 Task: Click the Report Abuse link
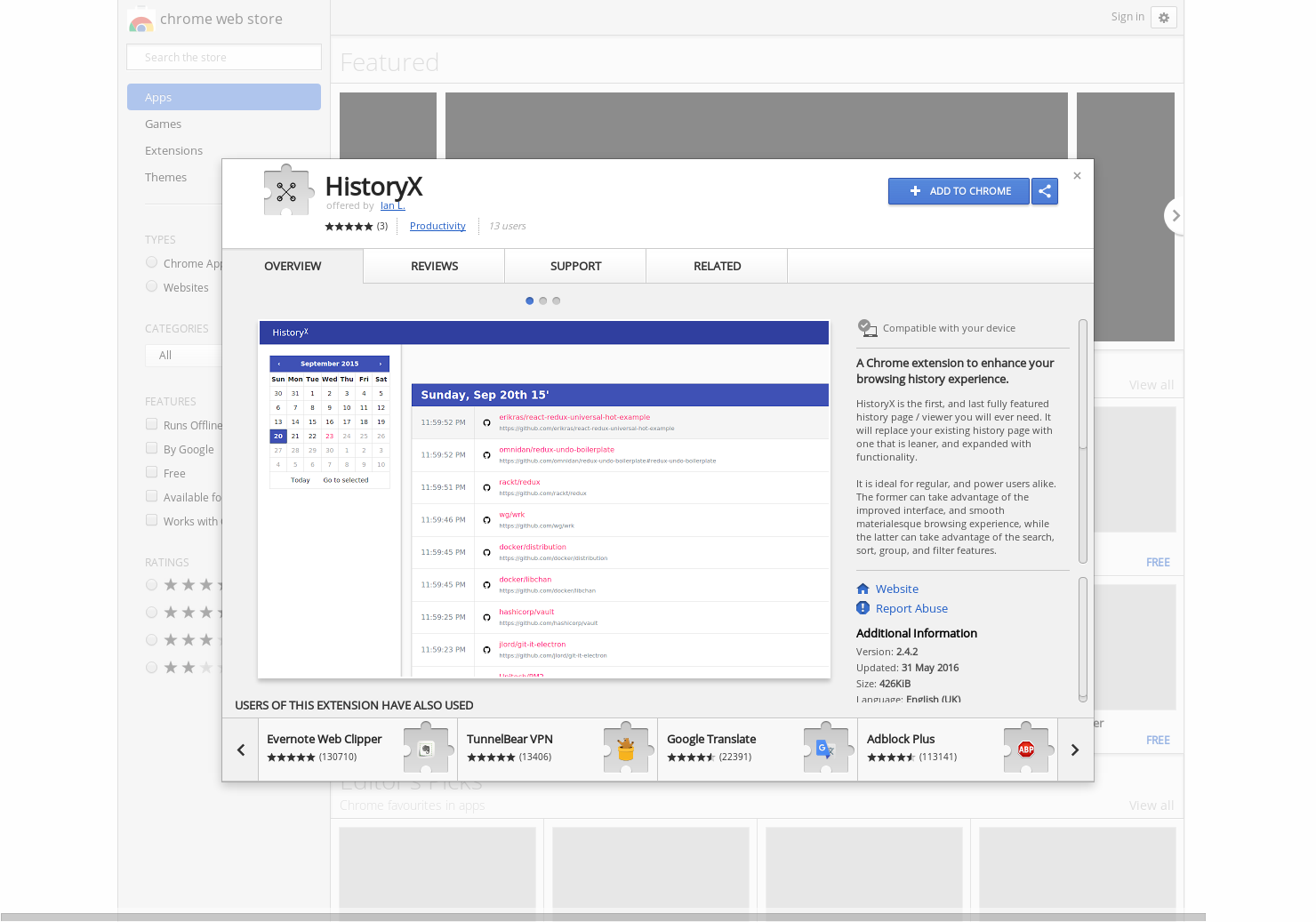click(x=911, y=608)
